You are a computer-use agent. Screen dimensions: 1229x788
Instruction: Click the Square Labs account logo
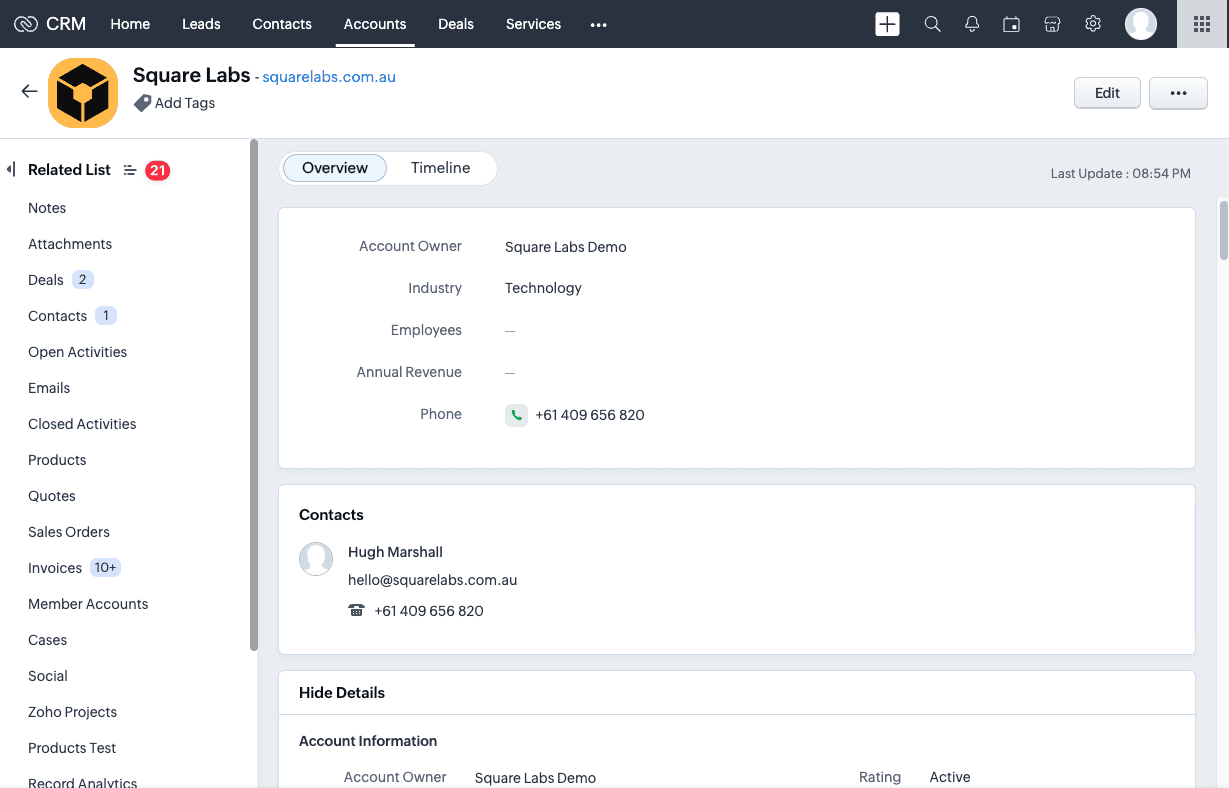pos(83,93)
